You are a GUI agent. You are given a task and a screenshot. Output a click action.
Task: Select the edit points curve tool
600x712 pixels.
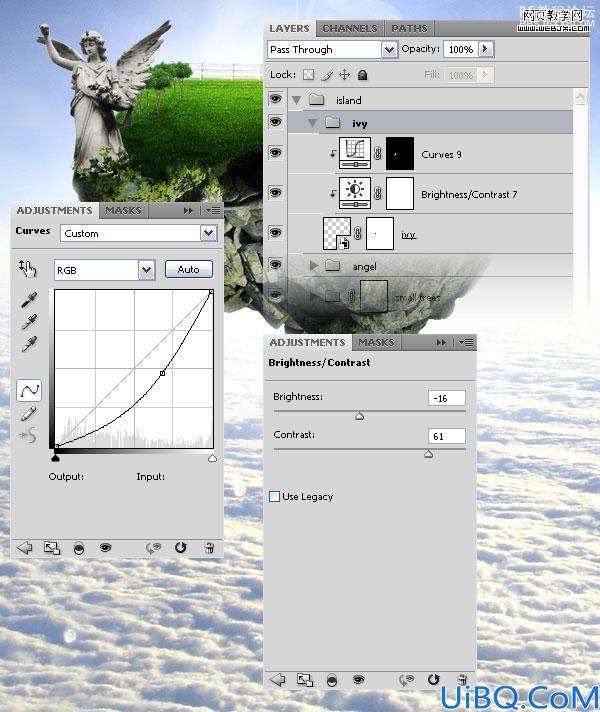tap(29, 391)
